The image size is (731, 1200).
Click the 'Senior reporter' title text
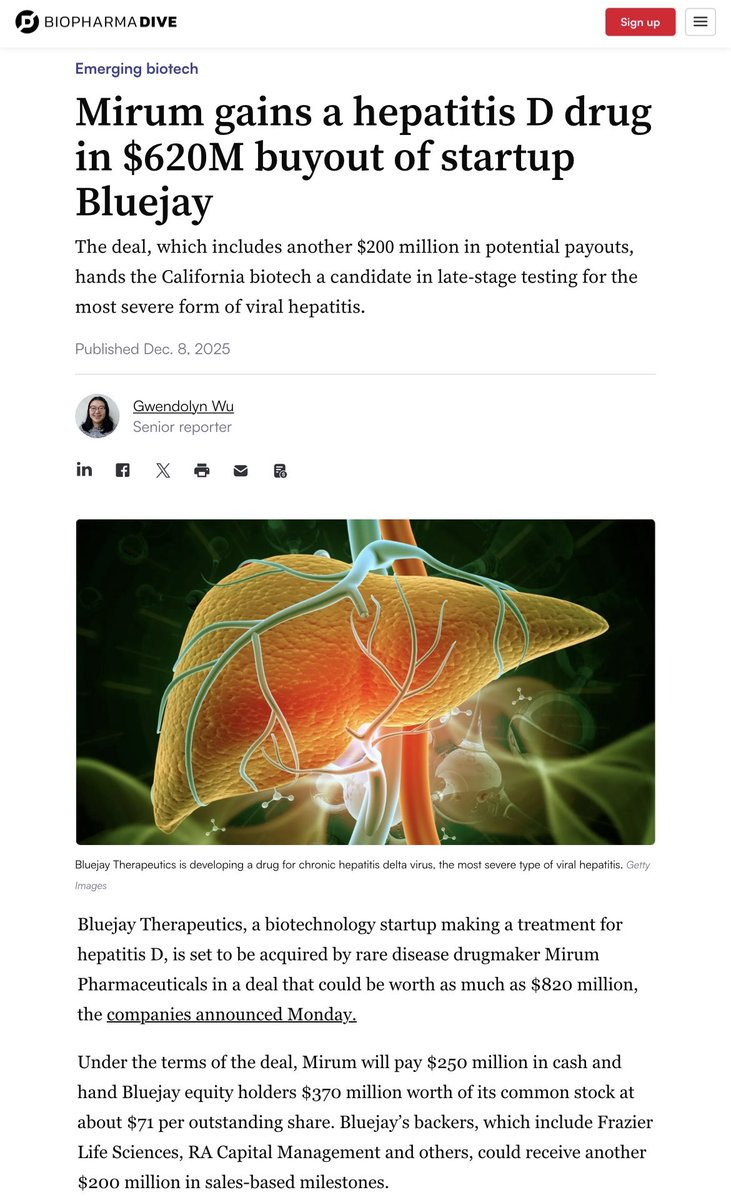182,427
